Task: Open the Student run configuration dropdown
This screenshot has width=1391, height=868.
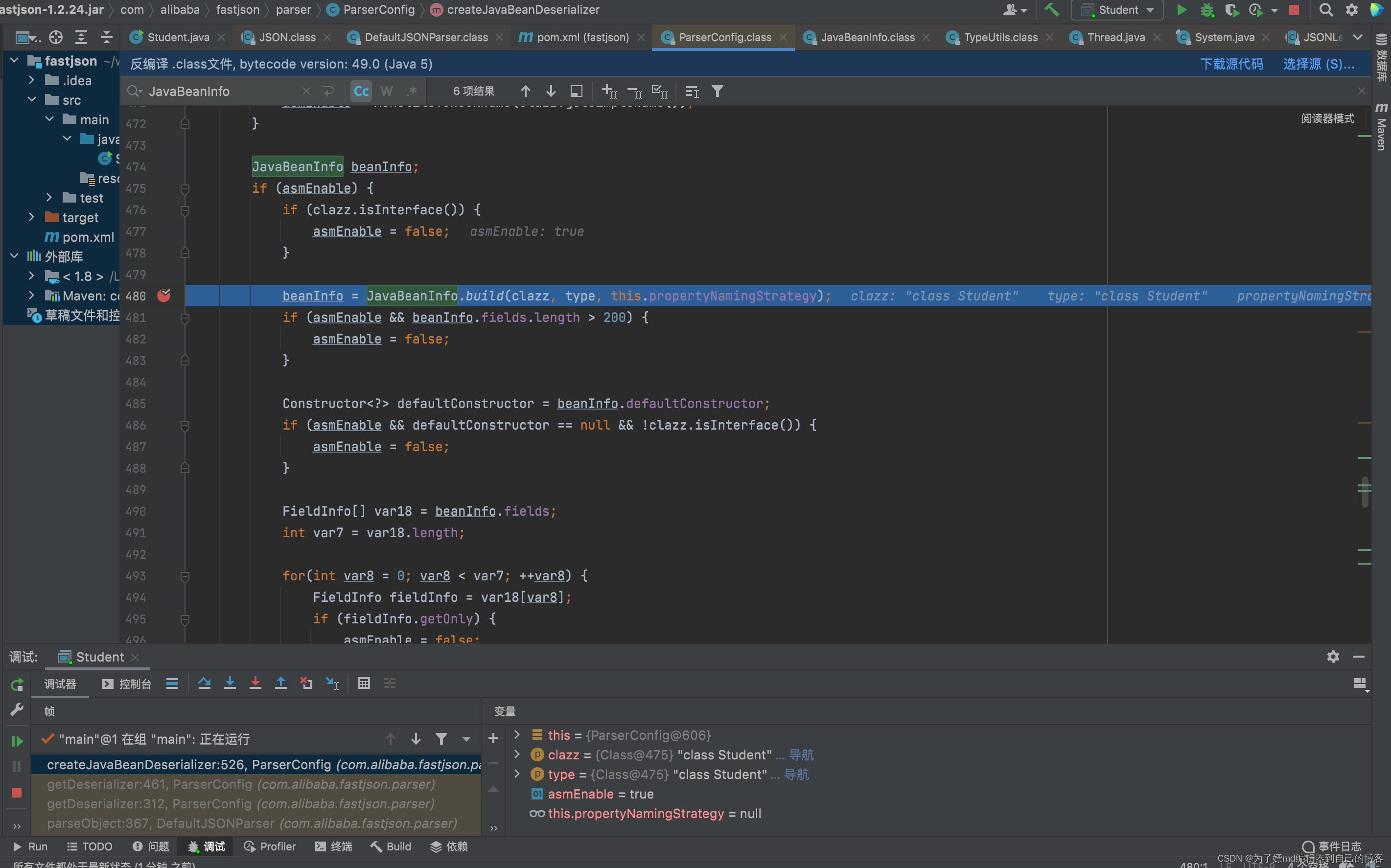Action: tap(1116, 10)
